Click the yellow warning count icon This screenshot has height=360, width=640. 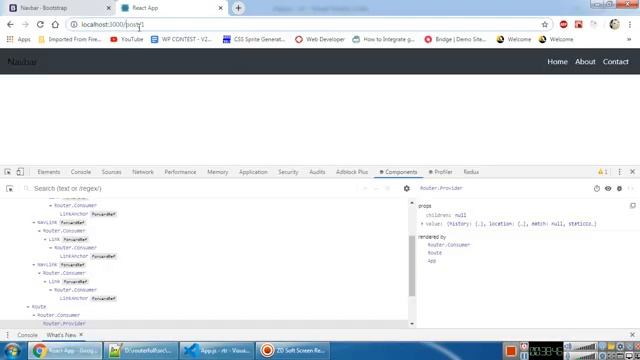tap(603, 172)
